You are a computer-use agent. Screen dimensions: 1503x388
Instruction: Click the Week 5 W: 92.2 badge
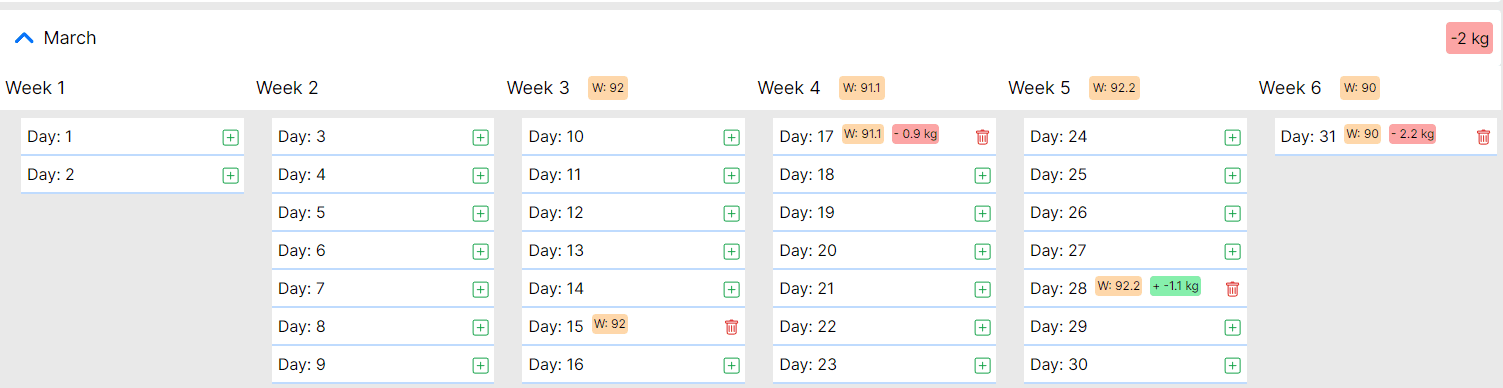tap(1114, 88)
